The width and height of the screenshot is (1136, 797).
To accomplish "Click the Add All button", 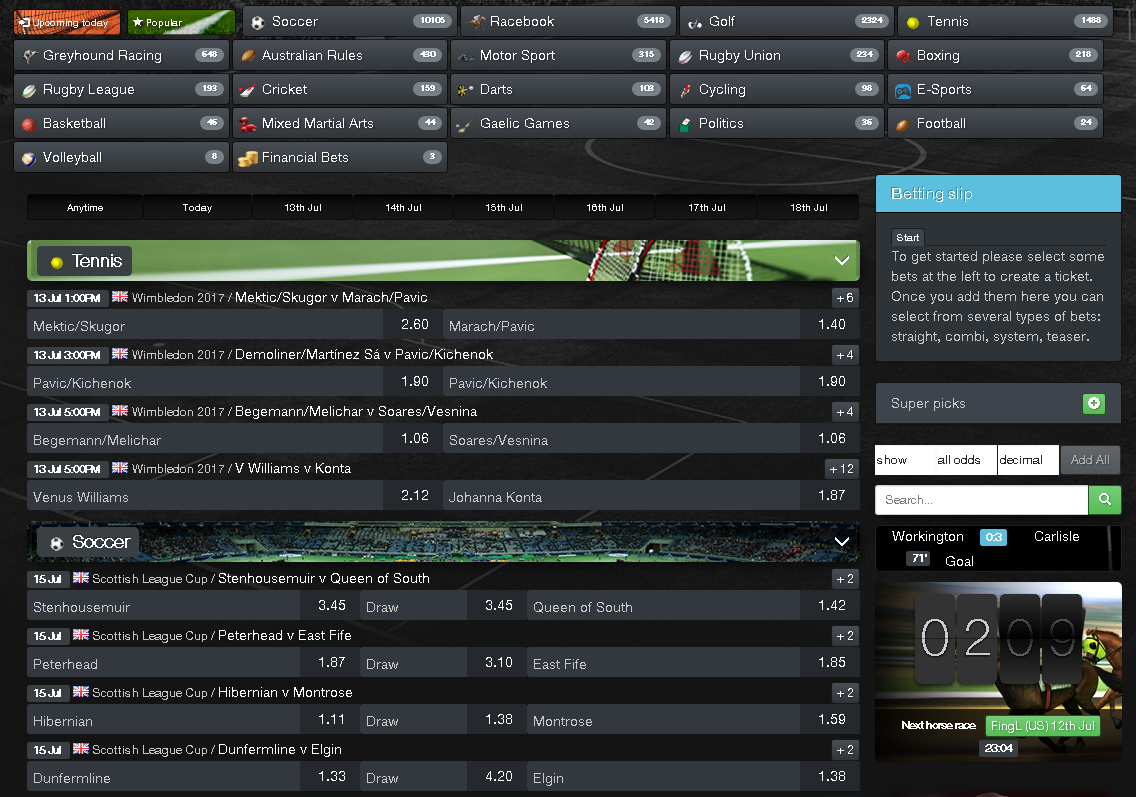I will coord(1090,460).
